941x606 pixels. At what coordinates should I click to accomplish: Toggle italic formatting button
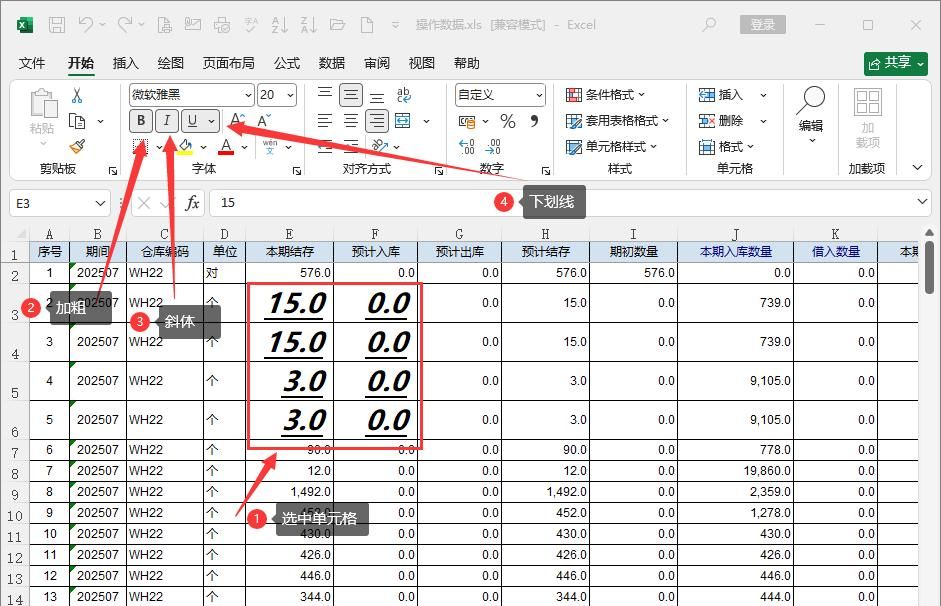coord(167,121)
